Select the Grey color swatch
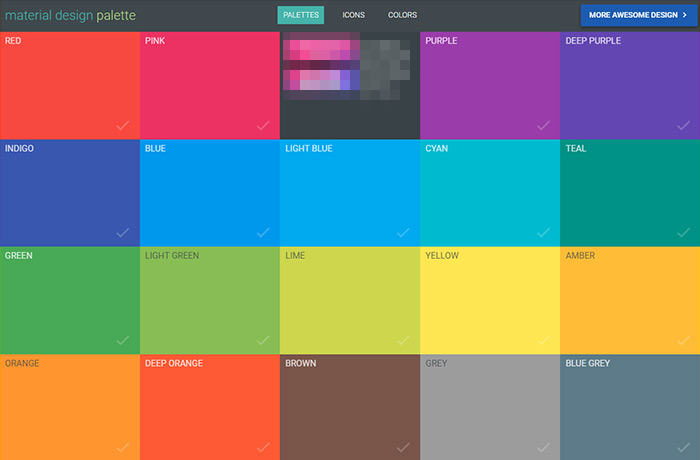This screenshot has height=460, width=700. point(490,407)
